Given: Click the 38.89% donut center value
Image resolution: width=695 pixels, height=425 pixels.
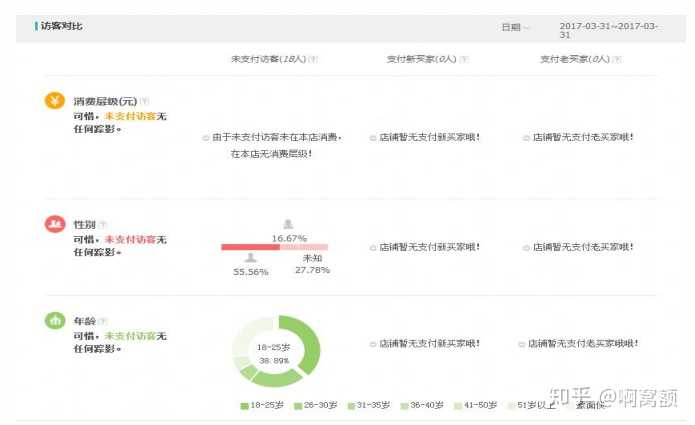Looking at the screenshot, I should coord(274,361).
